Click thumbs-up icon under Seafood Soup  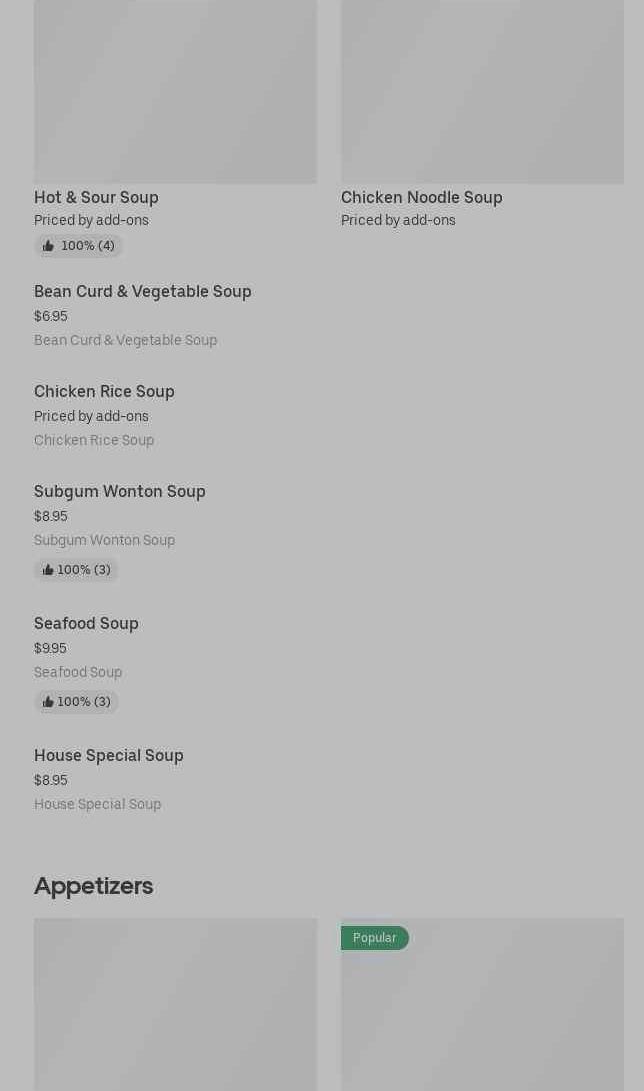[48, 702]
